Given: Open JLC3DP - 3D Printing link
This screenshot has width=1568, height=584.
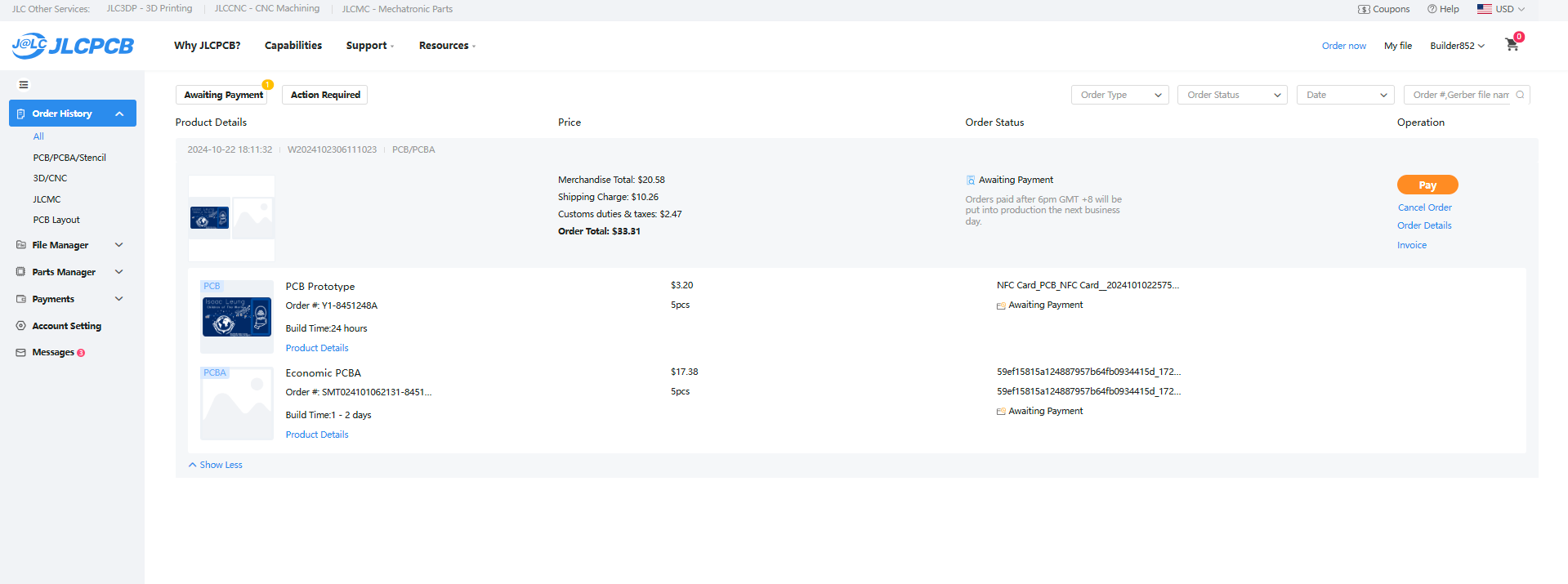Looking at the screenshot, I should [x=150, y=8].
